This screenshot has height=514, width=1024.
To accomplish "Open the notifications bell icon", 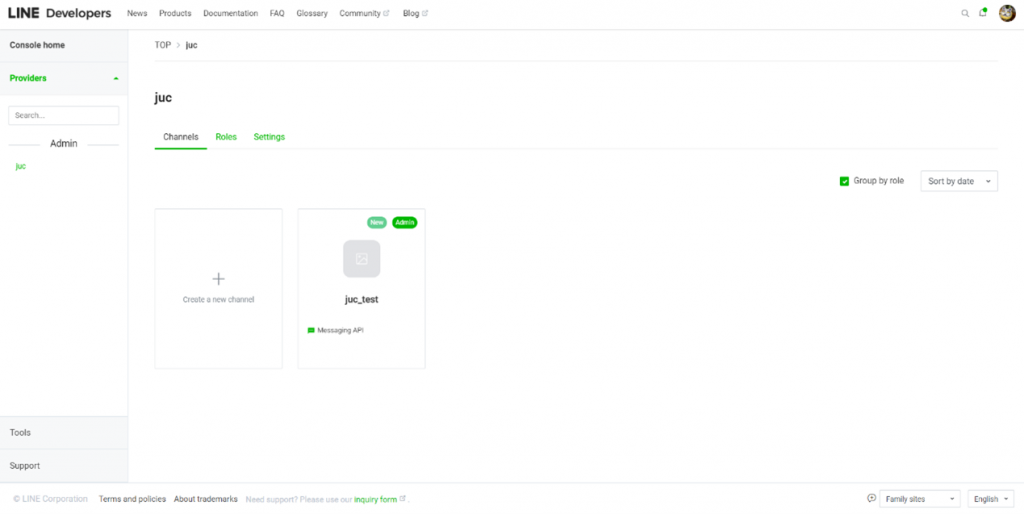I will coord(982,13).
